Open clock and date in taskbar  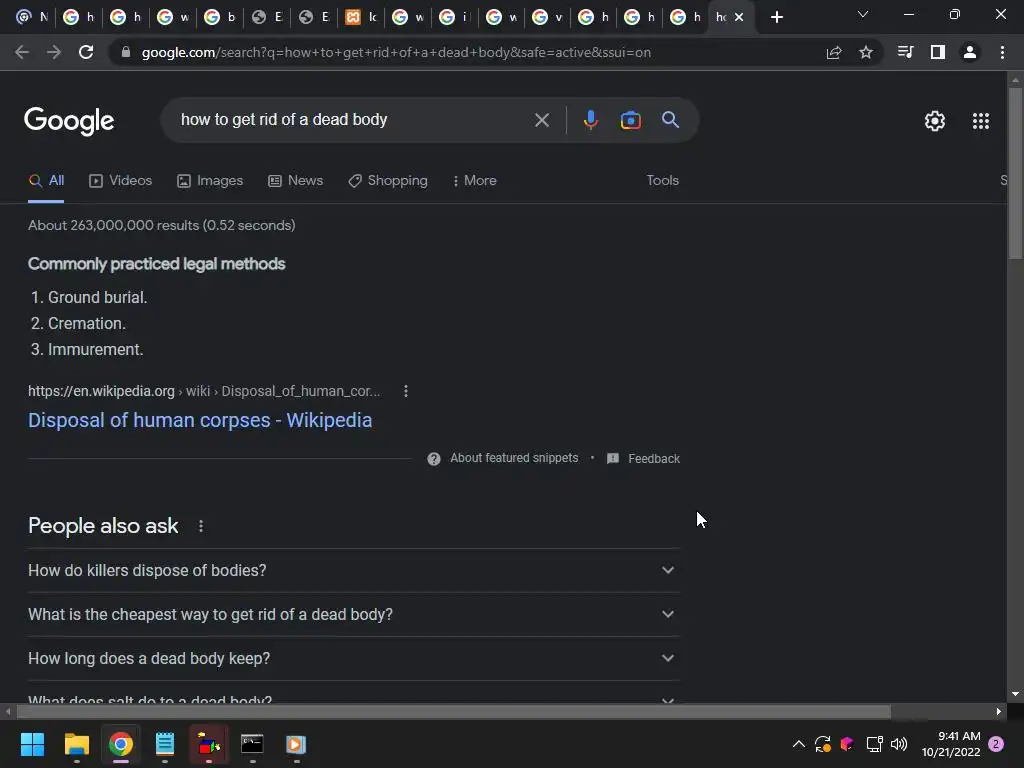951,744
